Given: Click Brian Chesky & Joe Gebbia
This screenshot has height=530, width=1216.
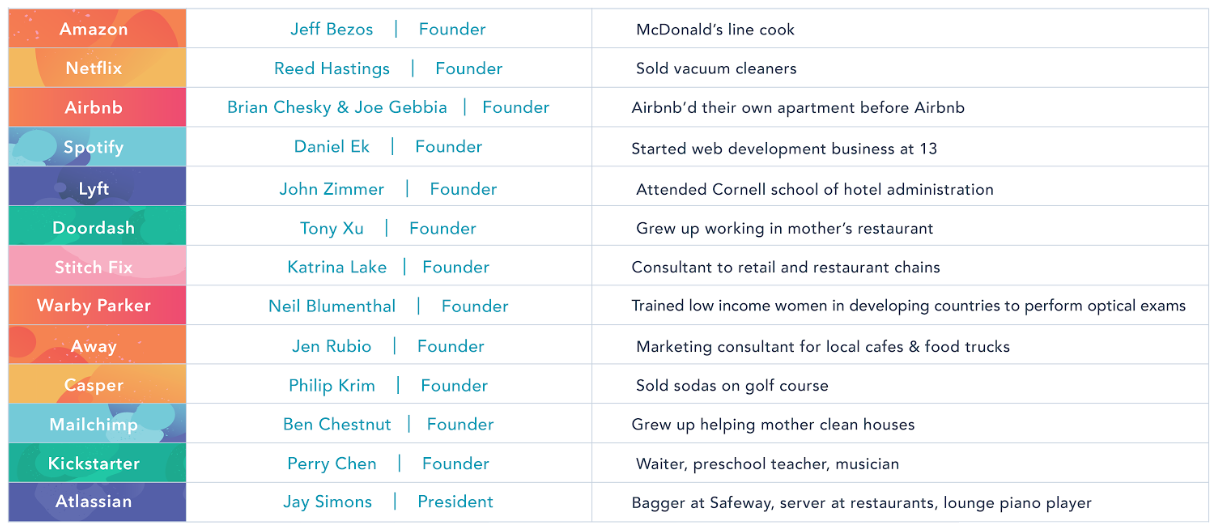Looking at the screenshot, I should click(337, 107).
